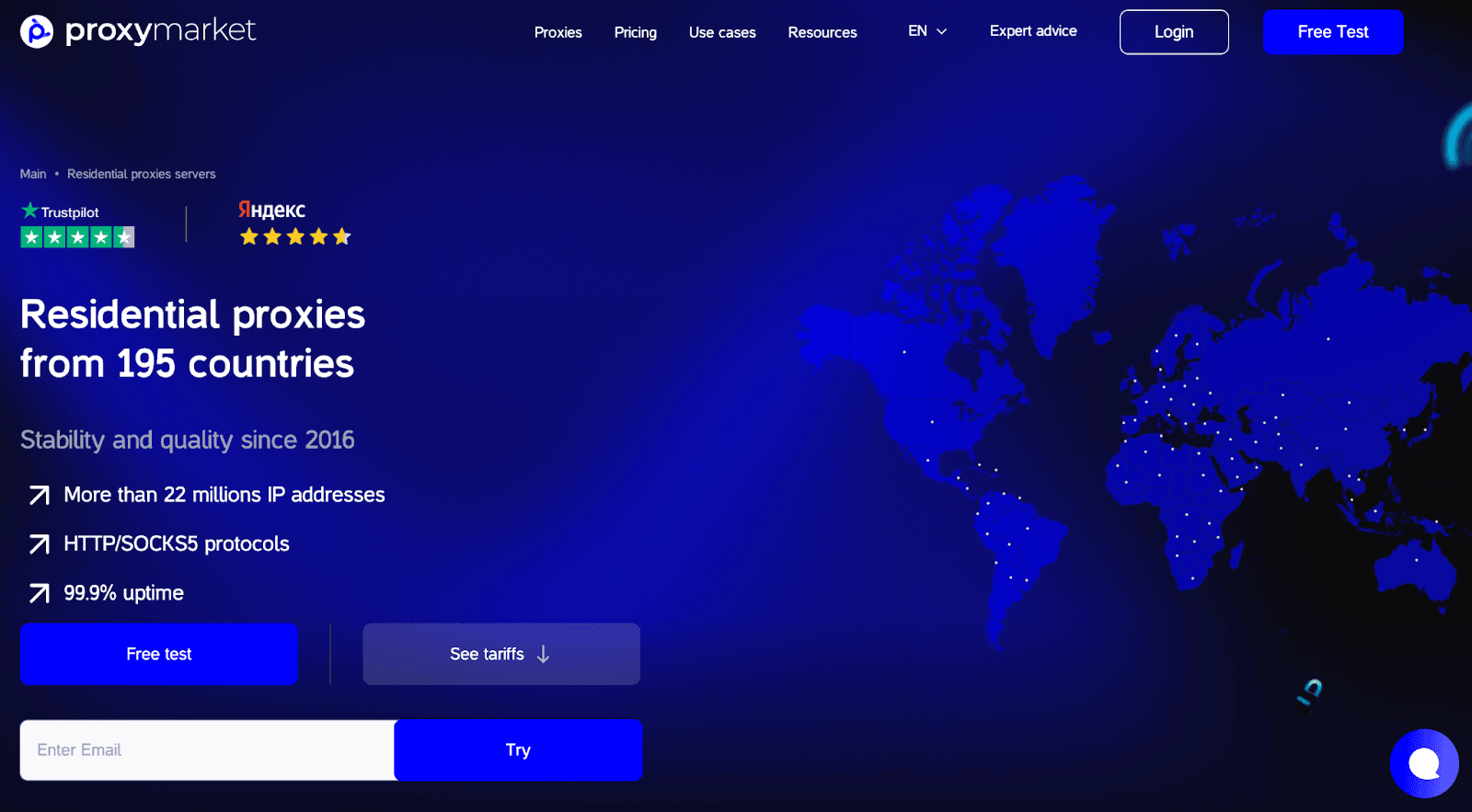This screenshot has width=1472, height=812.
Task: Click the heading Residential proxies from 195 countries
Action: [x=193, y=339]
